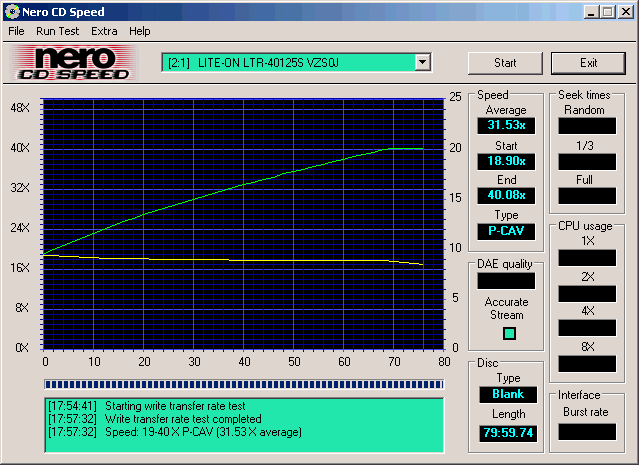639x465 pixels.
Task: Open the File menu
Action: click(16, 31)
